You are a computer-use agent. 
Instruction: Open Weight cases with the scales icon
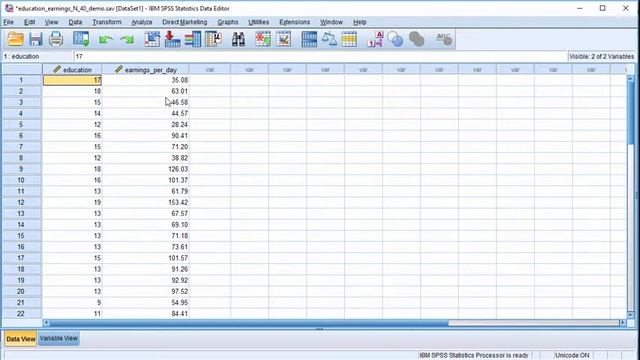(329, 39)
